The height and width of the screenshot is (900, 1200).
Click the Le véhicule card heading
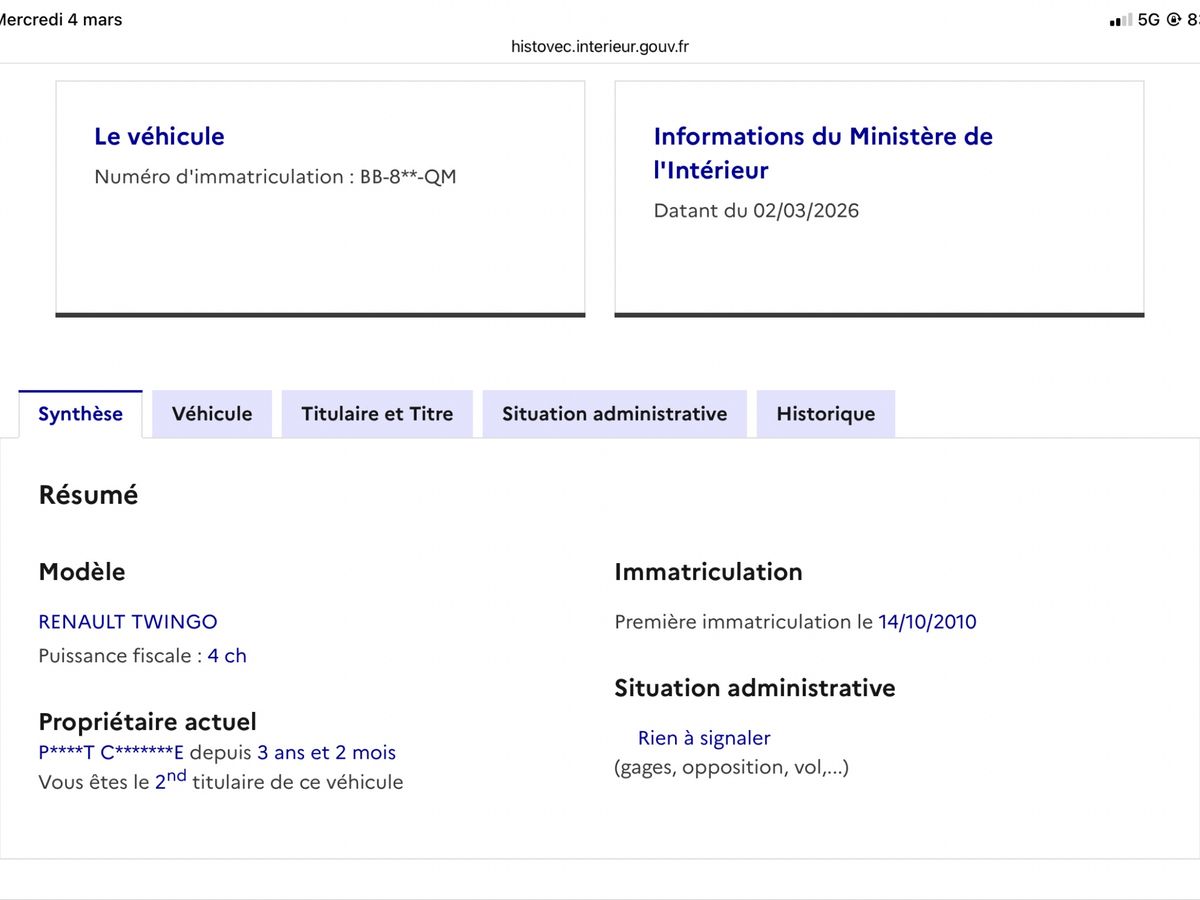(159, 136)
